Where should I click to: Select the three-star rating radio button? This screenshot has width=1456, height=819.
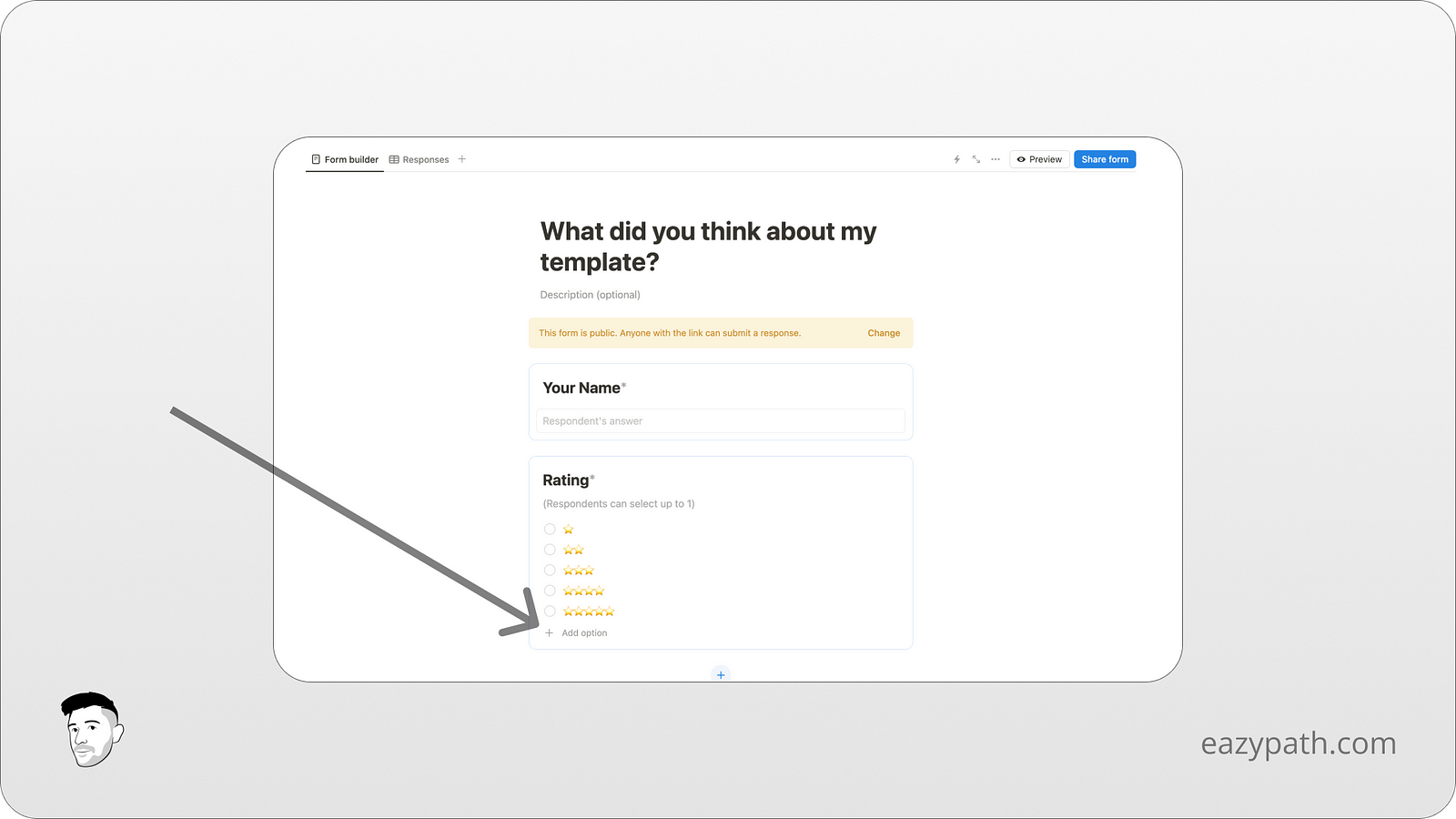click(550, 570)
